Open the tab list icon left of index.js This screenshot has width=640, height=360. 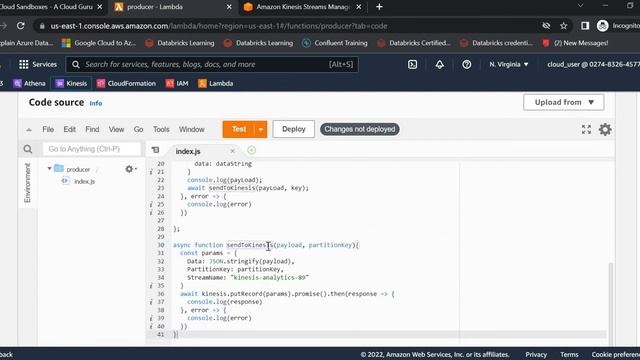pos(155,150)
